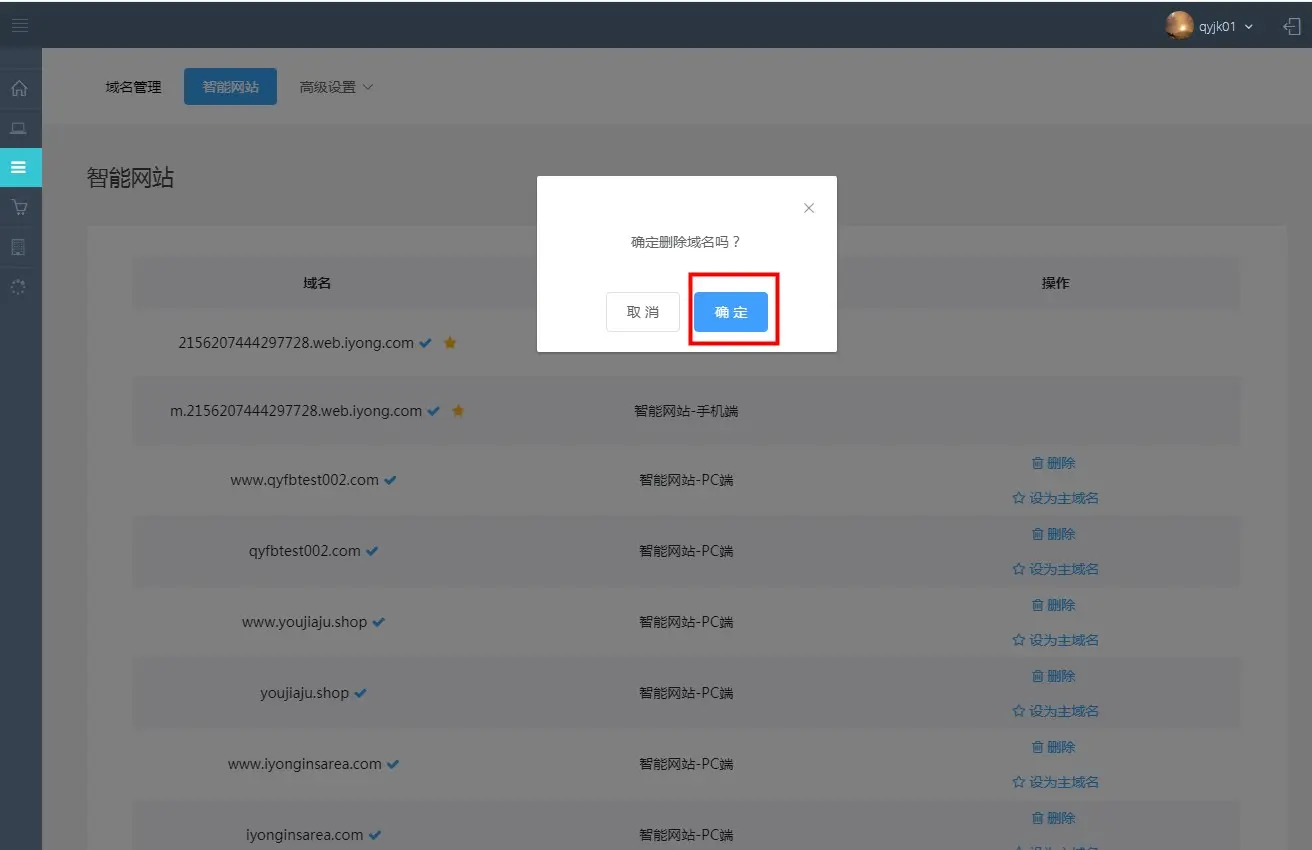
Task: Click the hamburger menu icon in top bar
Action: 20,25
